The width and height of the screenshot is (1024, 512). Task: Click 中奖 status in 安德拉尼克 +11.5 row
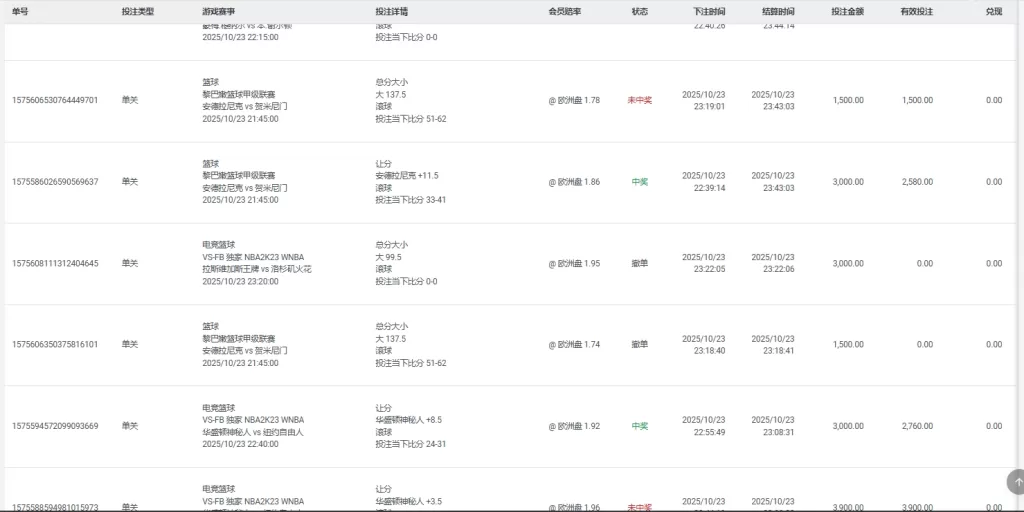click(x=639, y=182)
